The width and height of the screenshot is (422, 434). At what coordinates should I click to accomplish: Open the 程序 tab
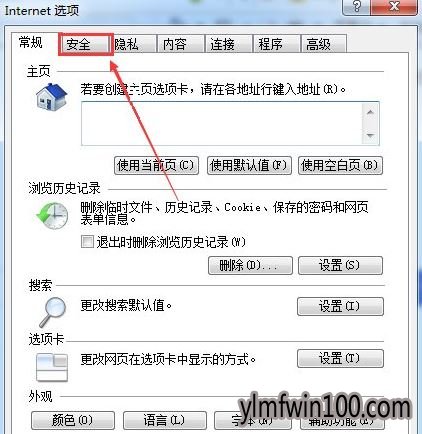(x=276, y=44)
